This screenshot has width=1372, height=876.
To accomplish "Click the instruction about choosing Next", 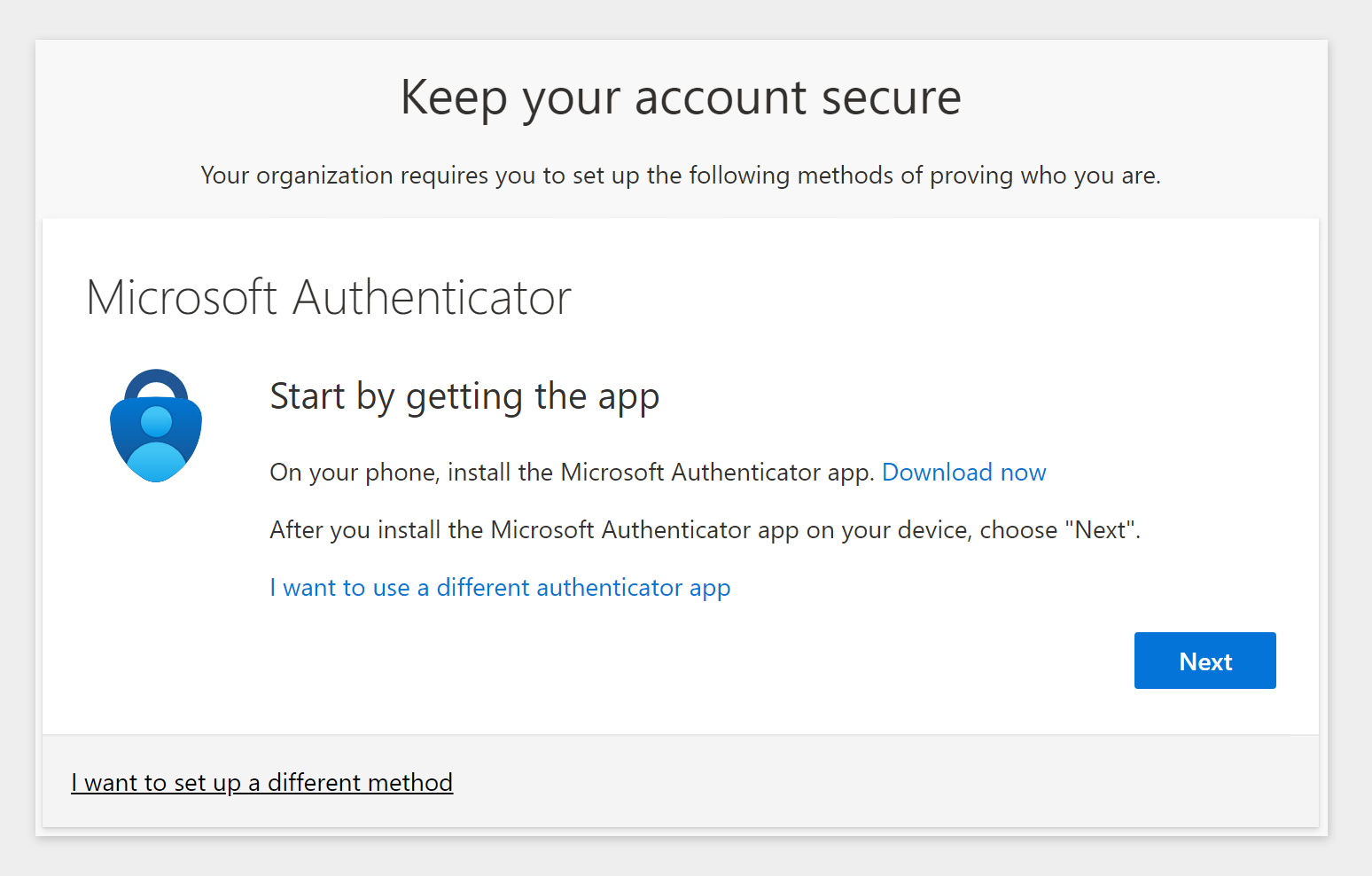I will point(705,529).
